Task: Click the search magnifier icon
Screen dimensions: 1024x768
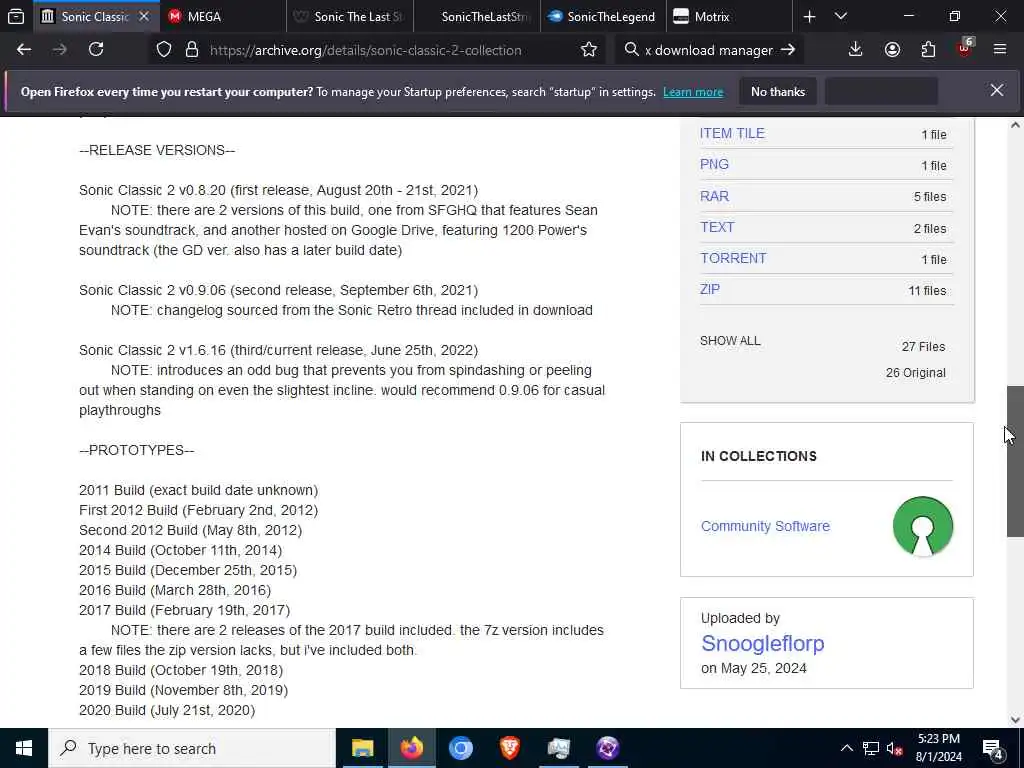Action: click(x=631, y=50)
